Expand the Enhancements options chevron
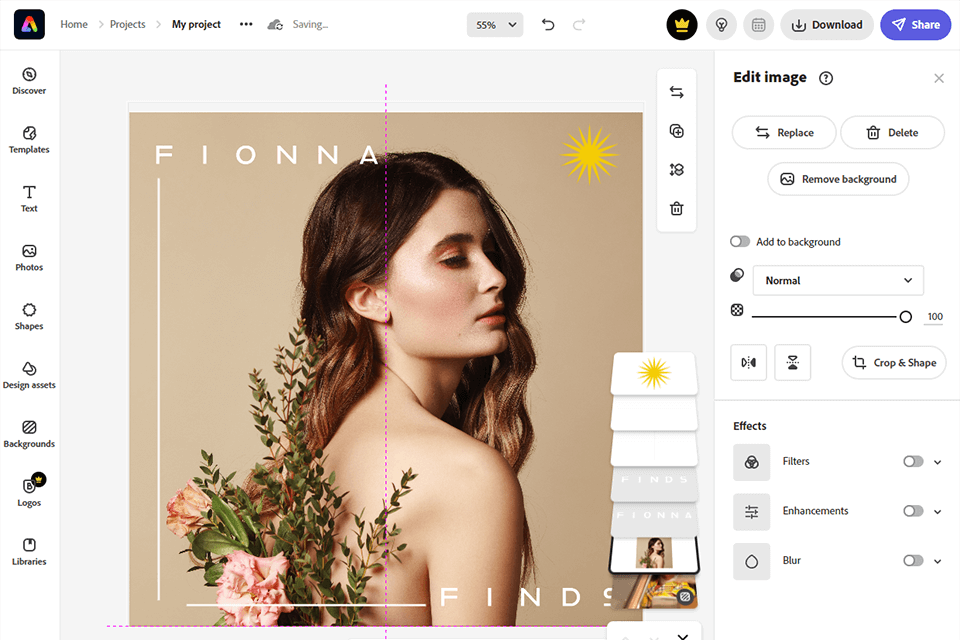This screenshot has width=960, height=640. 938,512
